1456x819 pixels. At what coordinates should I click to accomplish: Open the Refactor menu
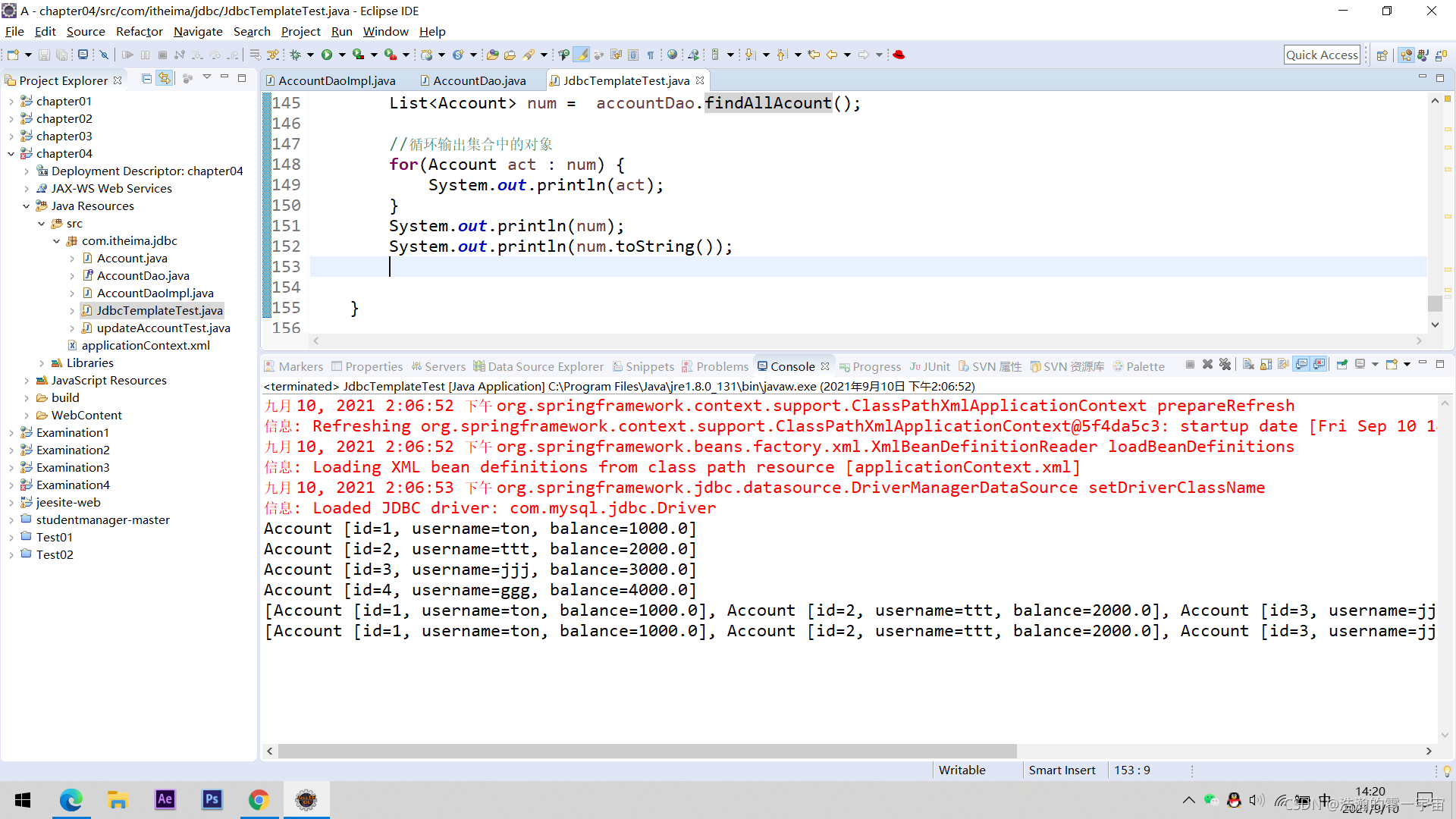click(x=139, y=31)
